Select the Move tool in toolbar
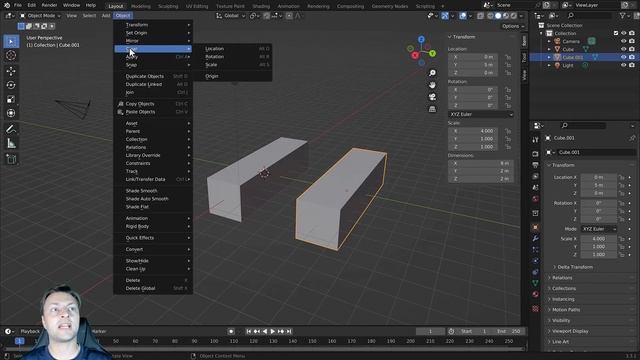This screenshot has height=360, width=640. coord(11,71)
